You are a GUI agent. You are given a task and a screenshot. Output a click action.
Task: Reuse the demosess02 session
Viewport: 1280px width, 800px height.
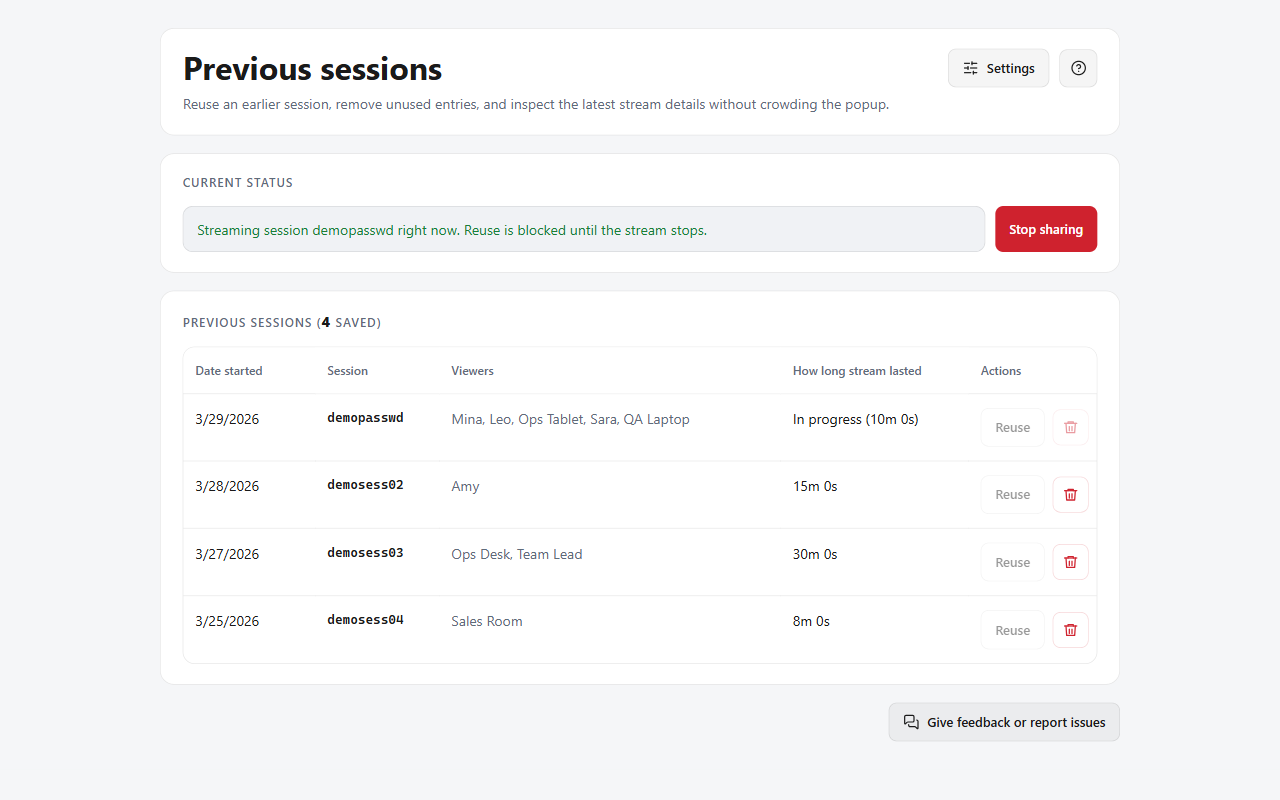1012,495
